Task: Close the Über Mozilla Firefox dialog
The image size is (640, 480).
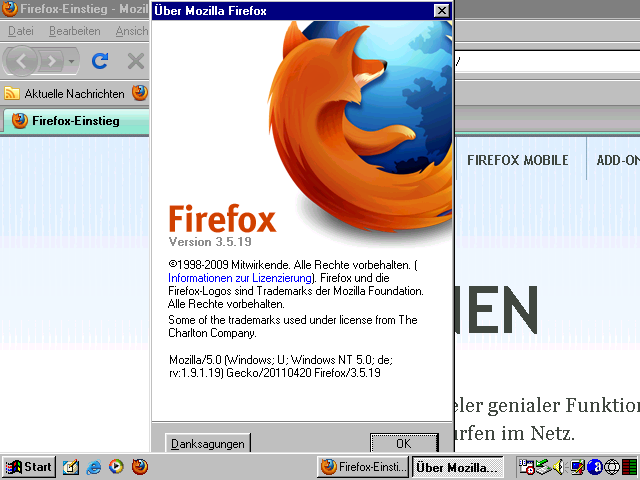Action: (x=442, y=11)
